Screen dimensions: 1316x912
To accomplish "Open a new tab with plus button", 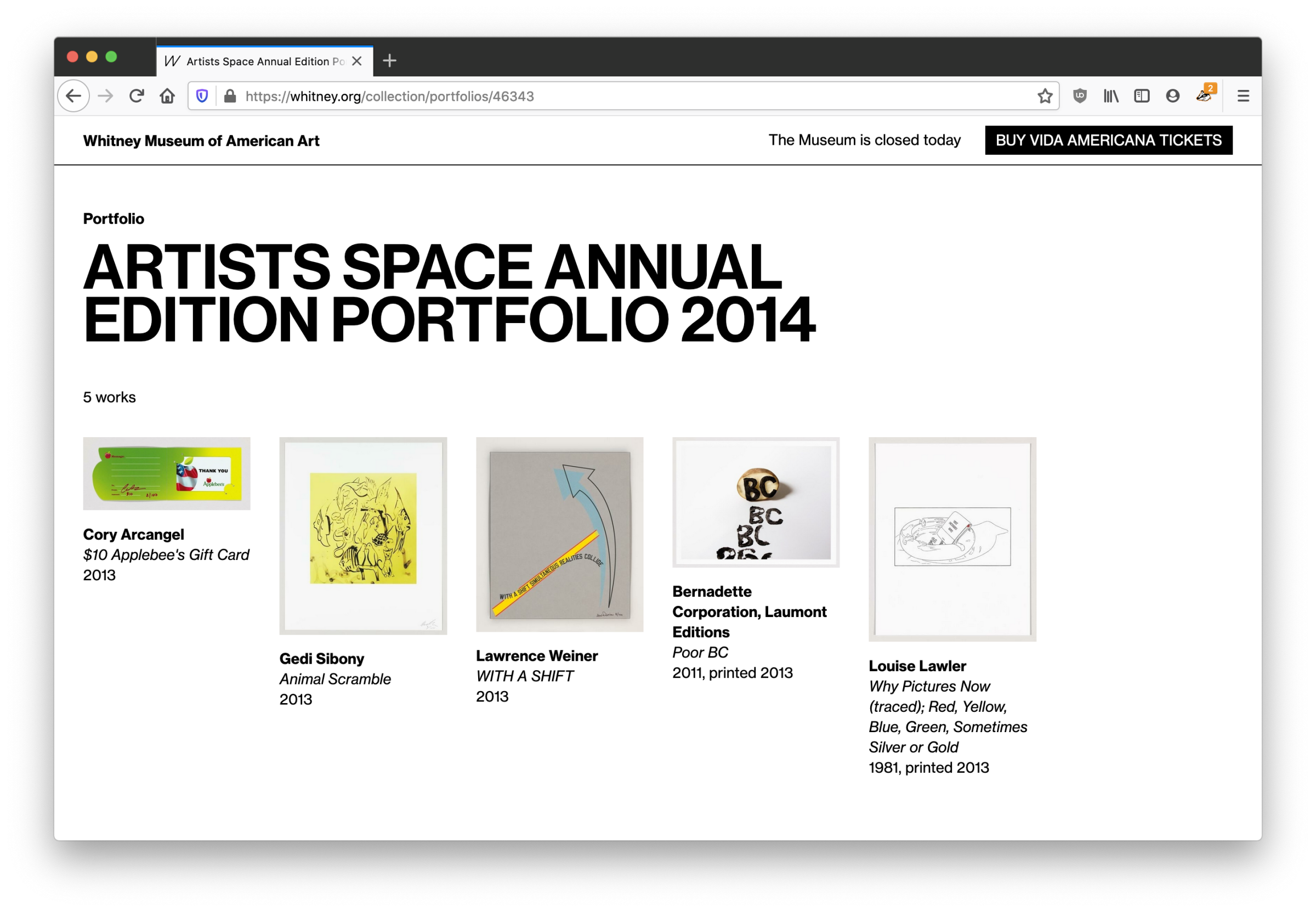I will coord(389,60).
